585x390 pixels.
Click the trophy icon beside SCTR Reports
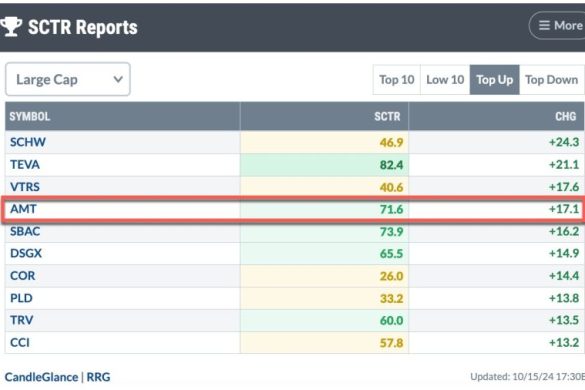[x=10, y=27]
